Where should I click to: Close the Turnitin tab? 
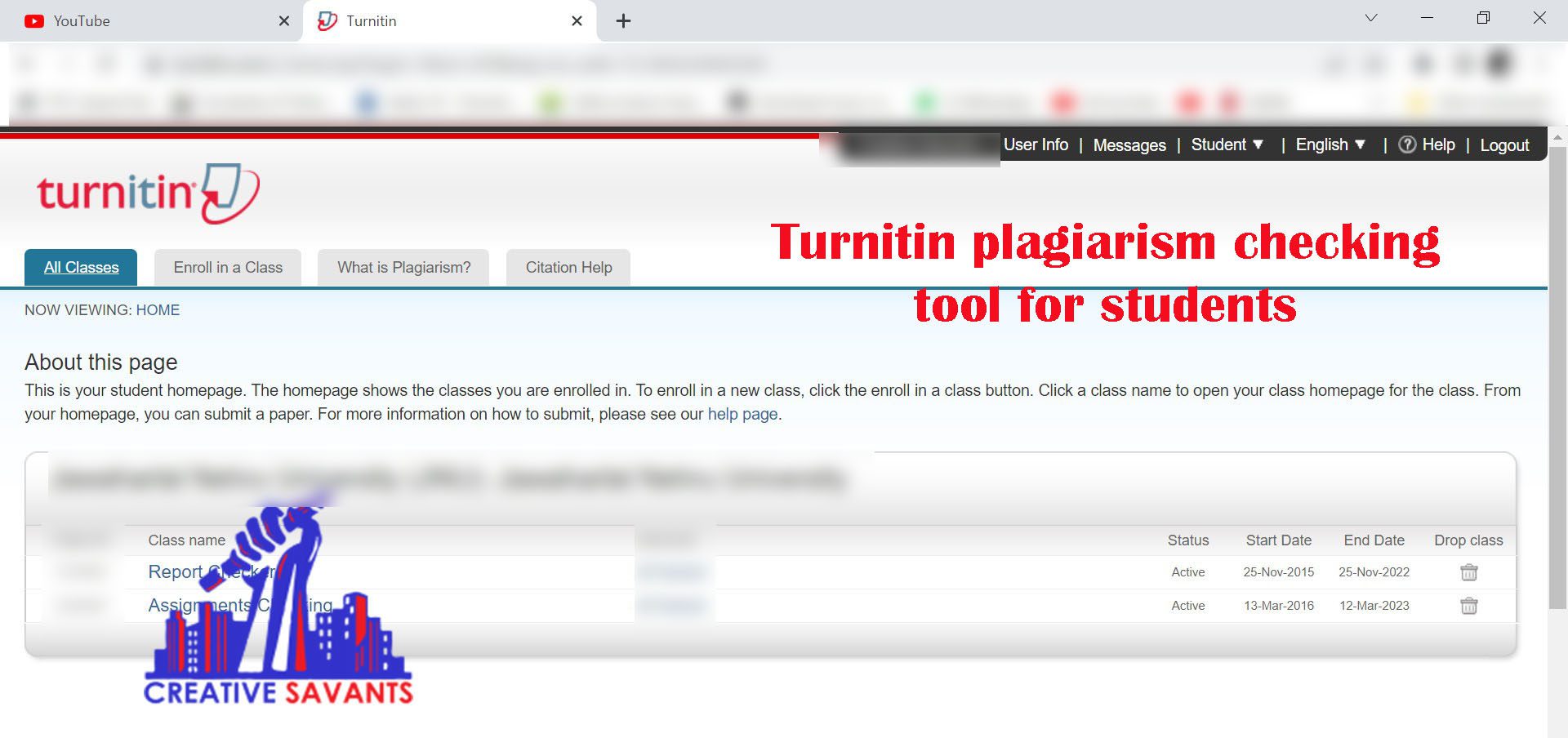(x=577, y=21)
